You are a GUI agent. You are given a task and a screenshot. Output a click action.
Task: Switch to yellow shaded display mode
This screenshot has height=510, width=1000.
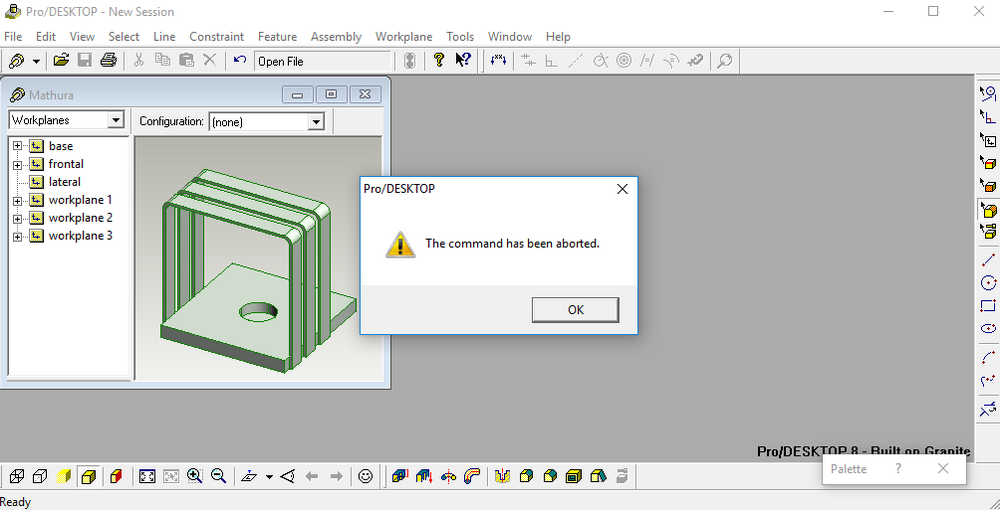pyautogui.click(x=63, y=476)
